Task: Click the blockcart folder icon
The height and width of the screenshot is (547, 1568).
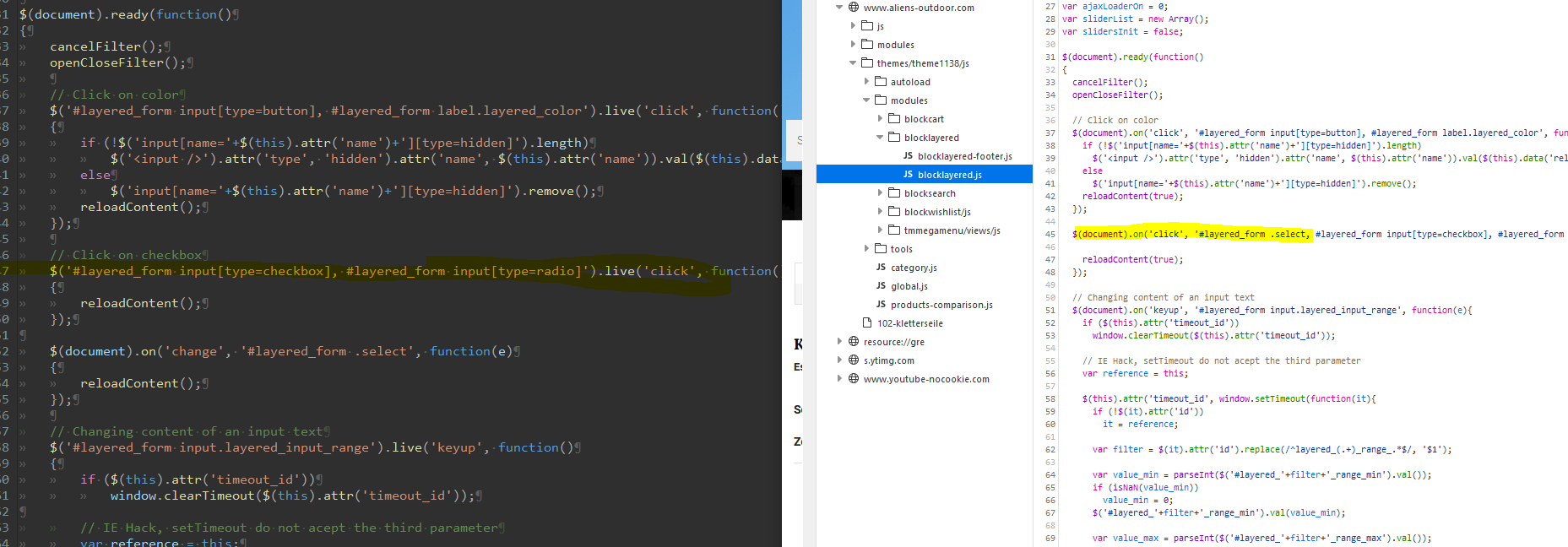Action: [894, 119]
